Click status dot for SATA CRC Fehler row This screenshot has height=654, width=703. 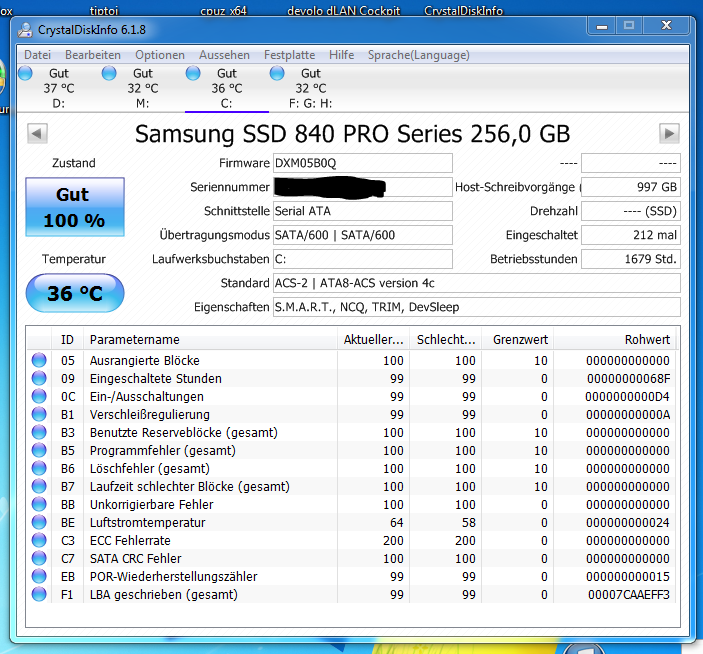click(x=39, y=558)
